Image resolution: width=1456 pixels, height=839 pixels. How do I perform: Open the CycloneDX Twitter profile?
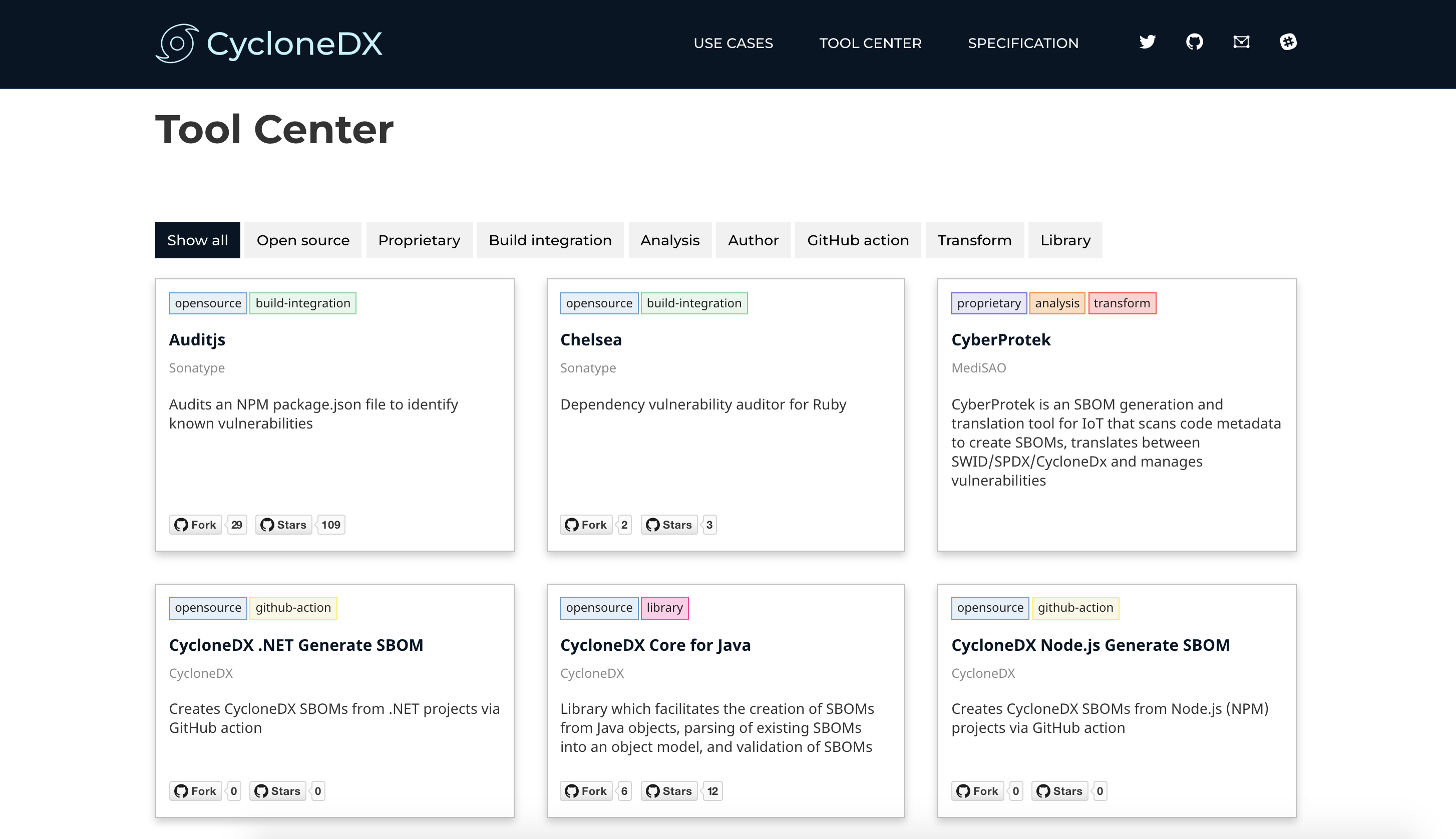tap(1147, 42)
